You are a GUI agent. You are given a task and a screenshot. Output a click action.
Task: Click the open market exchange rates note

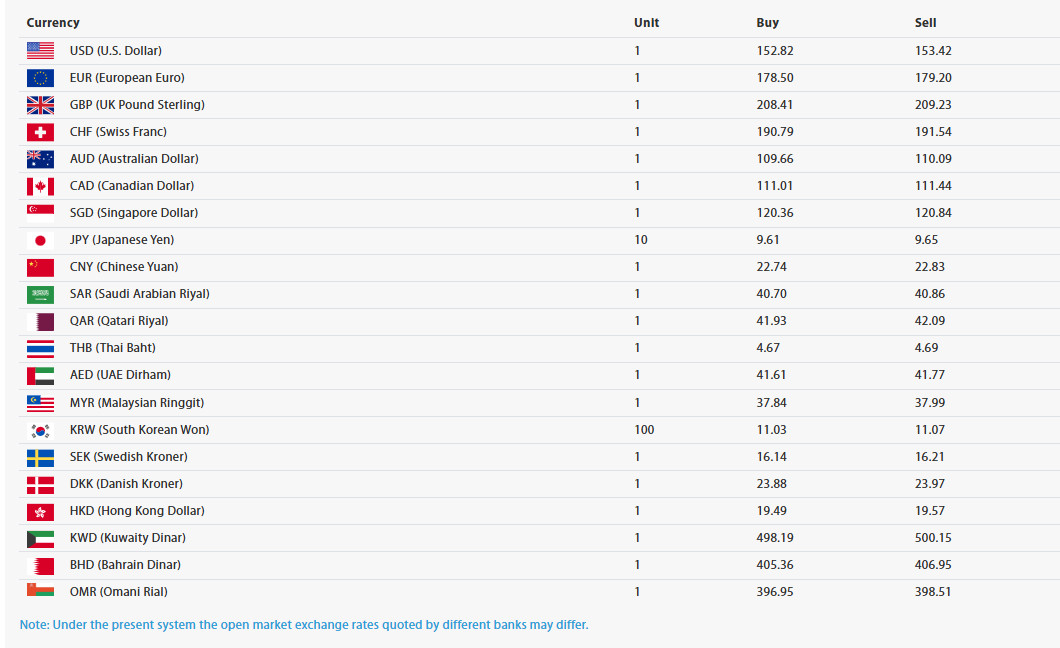pos(304,625)
